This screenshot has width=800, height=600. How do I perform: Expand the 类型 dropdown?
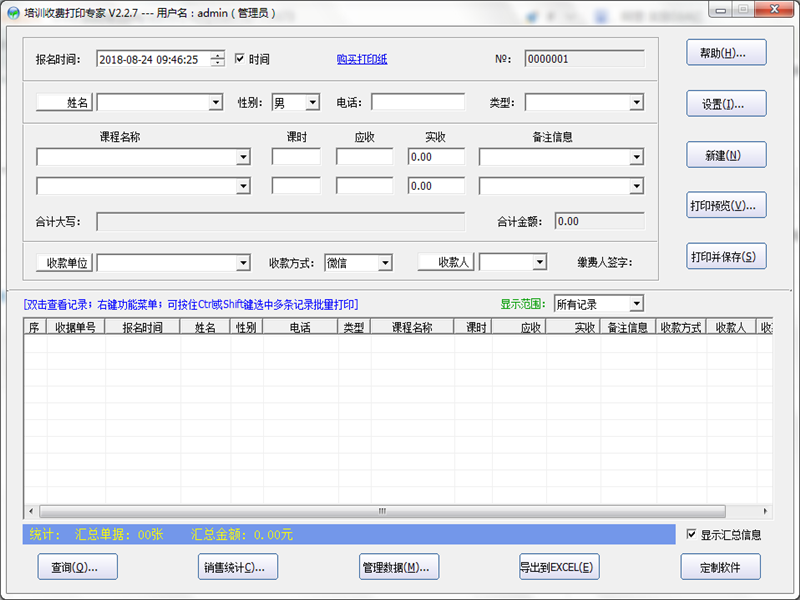point(636,103)
